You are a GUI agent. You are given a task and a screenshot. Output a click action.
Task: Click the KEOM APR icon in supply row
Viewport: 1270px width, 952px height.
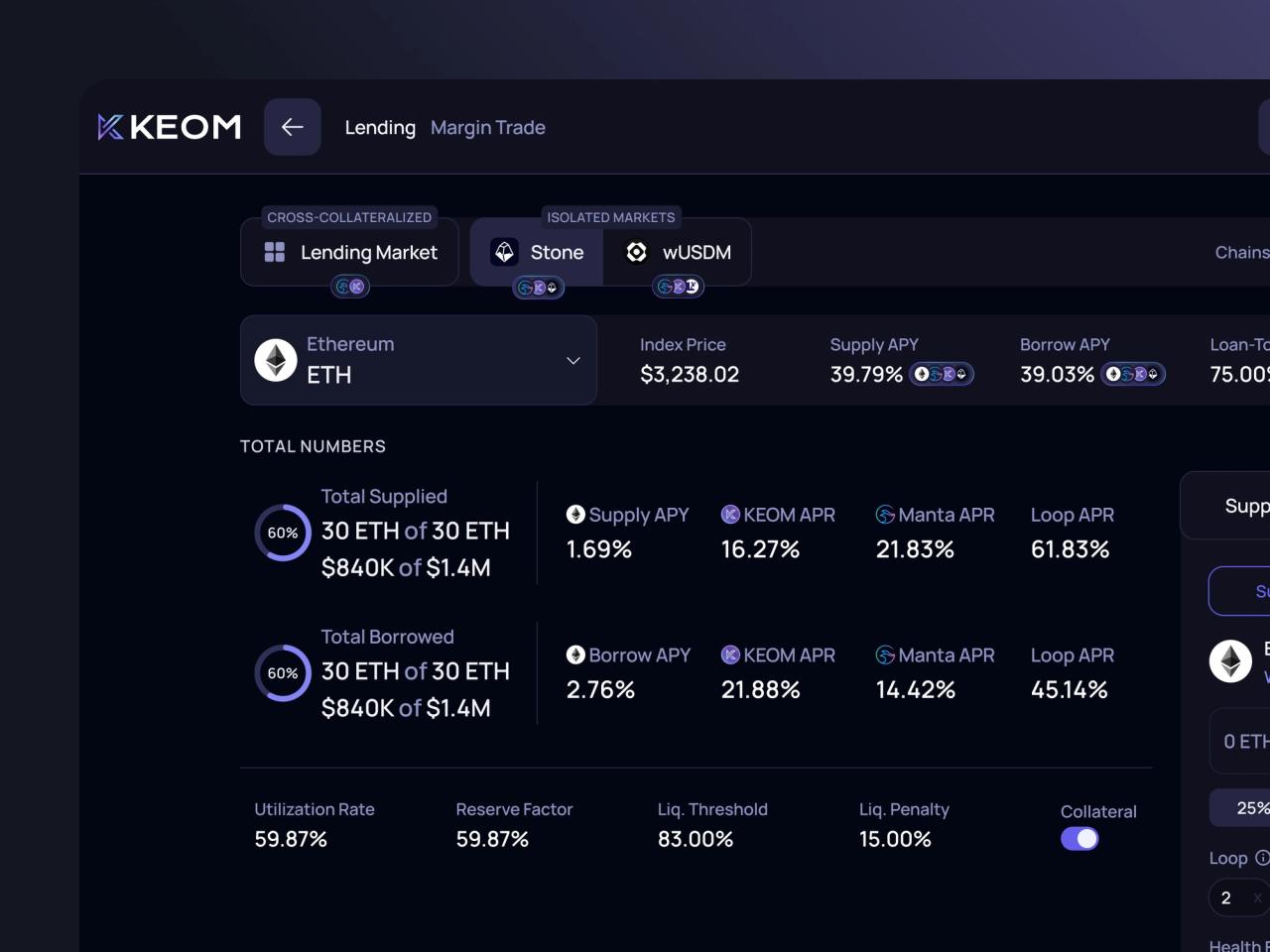tap(730, 515)
